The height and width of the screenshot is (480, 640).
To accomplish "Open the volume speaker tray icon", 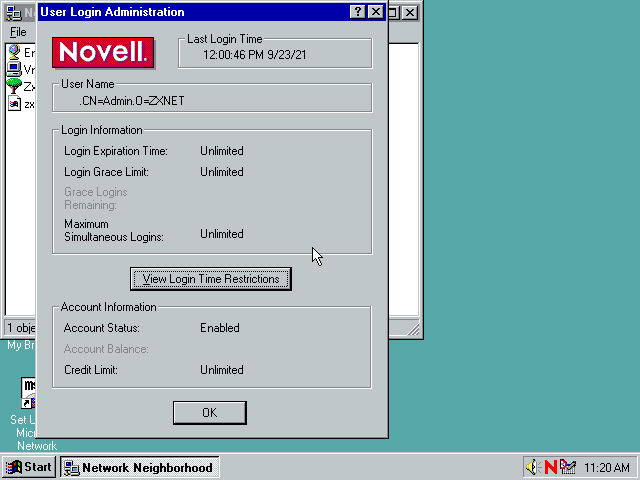I will (533, 467).
